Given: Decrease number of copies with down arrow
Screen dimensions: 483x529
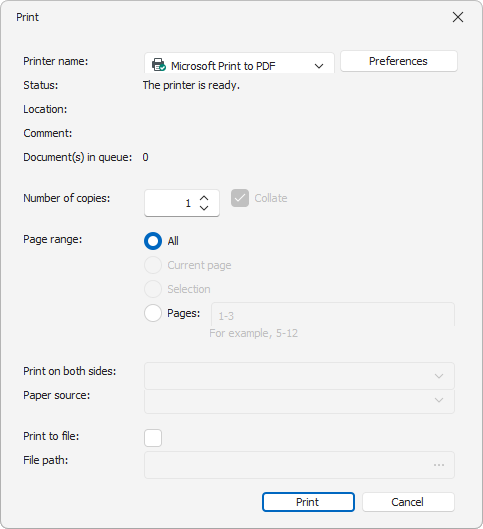Looking at the screenshot, I should click(x=204, y=208).
